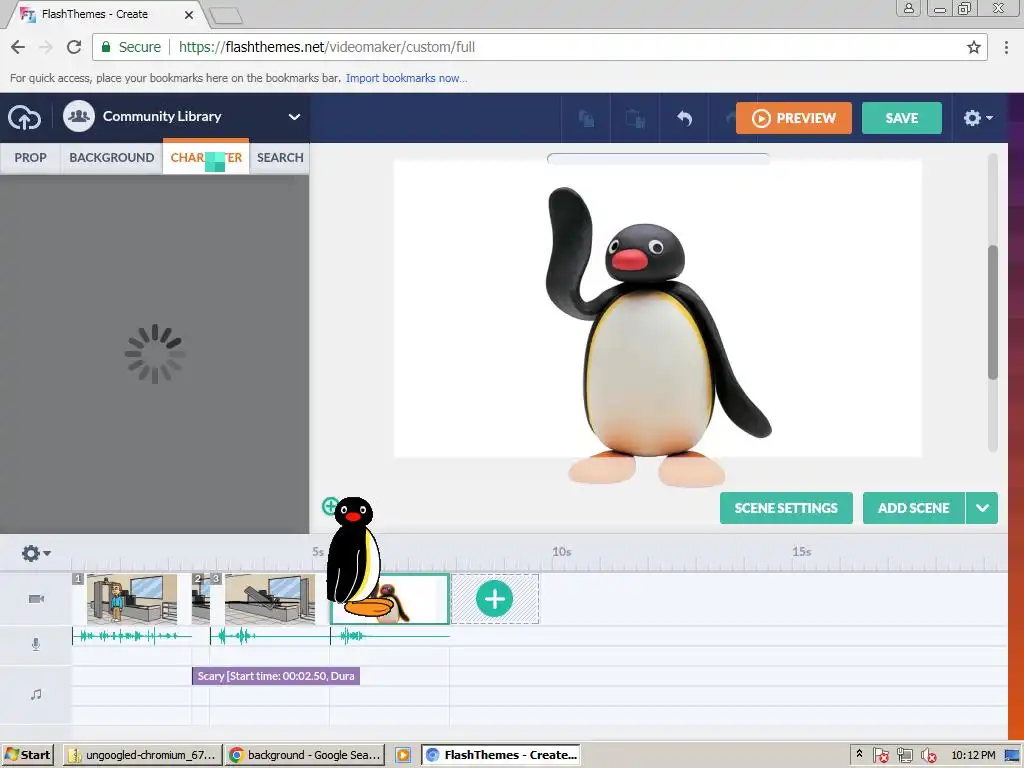Click the cloud upload icon
1024x768 pixels.
click(x=24, y=118)
